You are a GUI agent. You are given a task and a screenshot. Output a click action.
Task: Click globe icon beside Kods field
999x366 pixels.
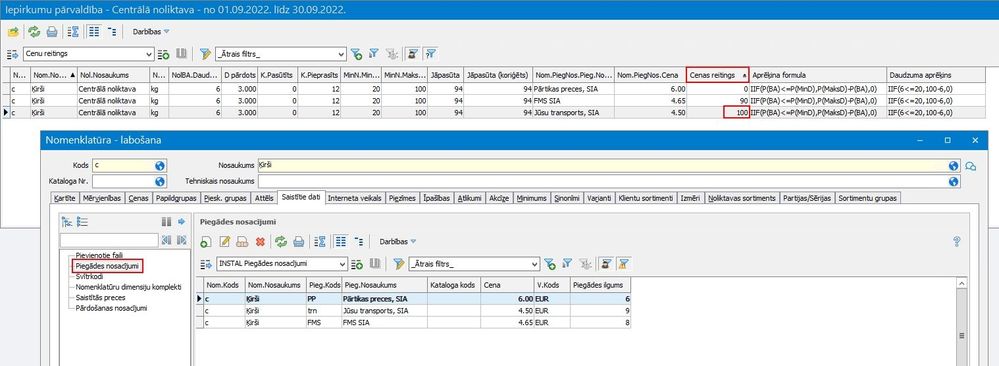160,166
